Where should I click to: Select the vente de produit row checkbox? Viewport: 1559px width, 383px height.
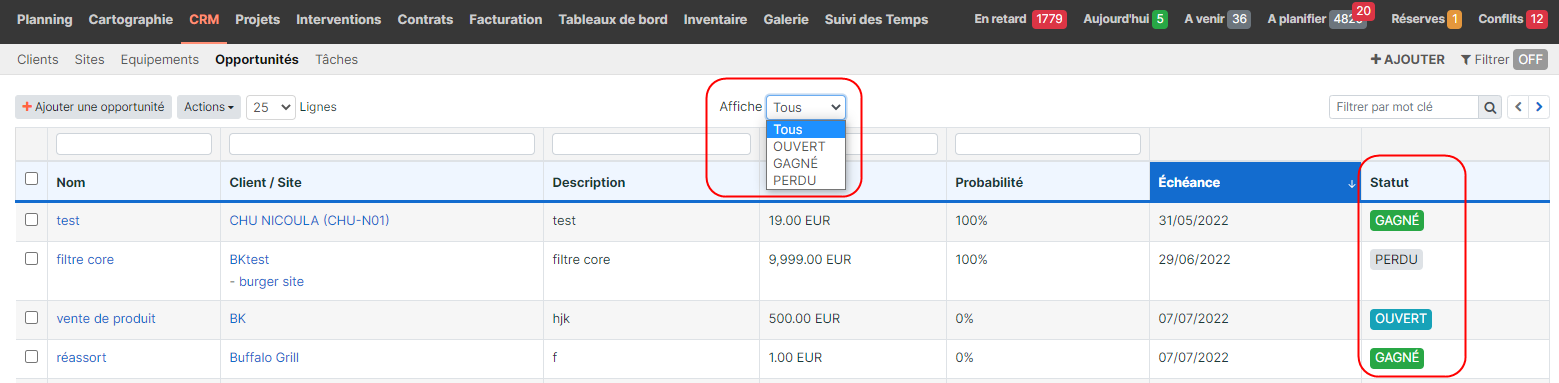(x=32, y=318)
